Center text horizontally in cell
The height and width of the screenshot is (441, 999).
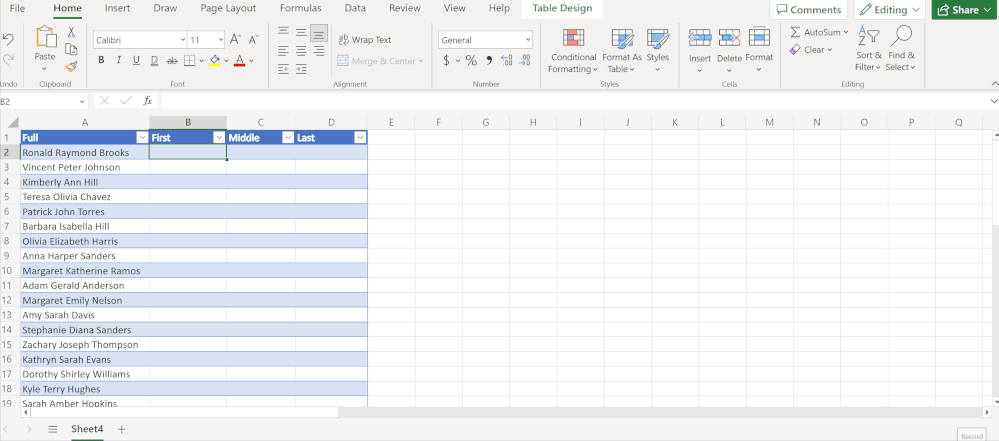click(301, 50)
